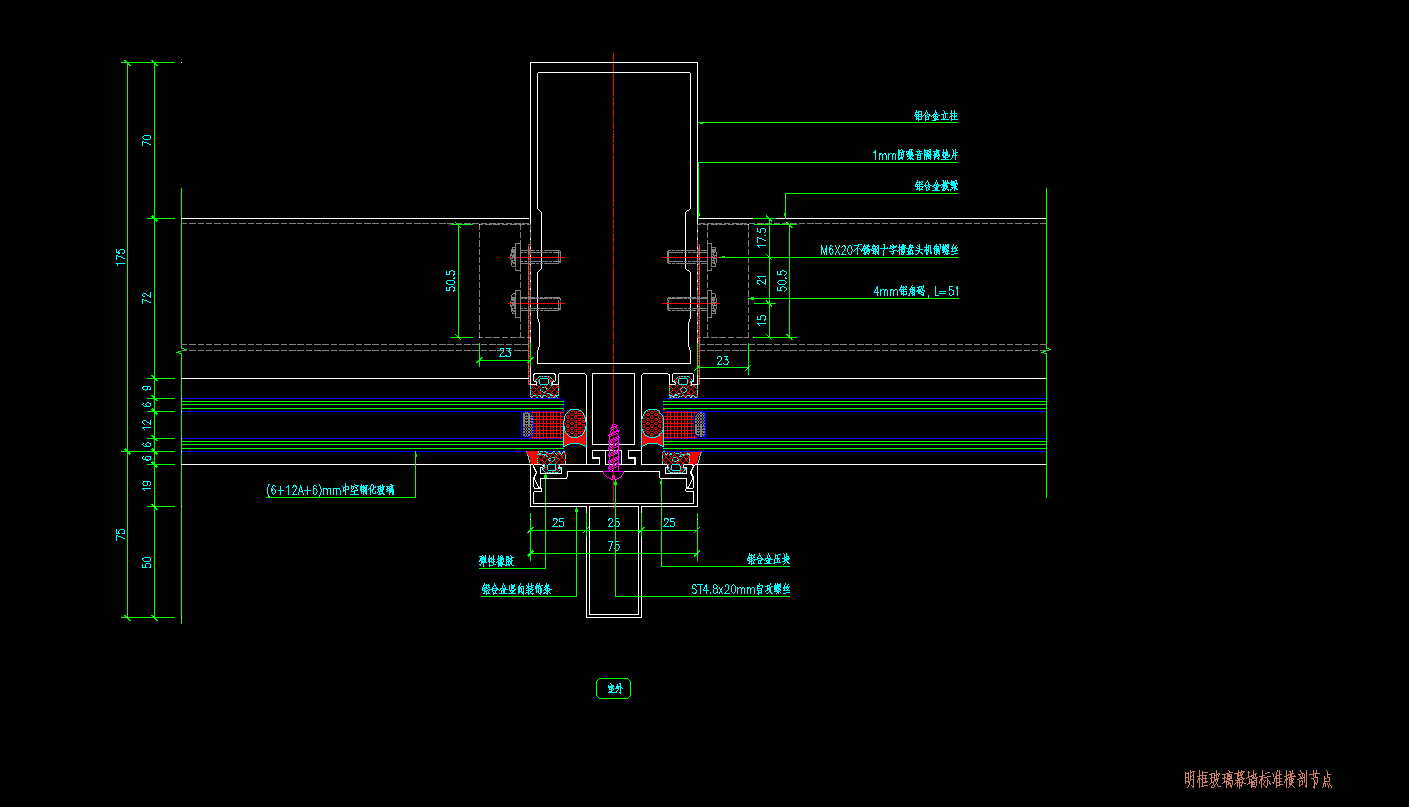Screen dimensions: 1409x807
Task: Select the 弹性橡胶 annotation text
Action: coord(497,561)
